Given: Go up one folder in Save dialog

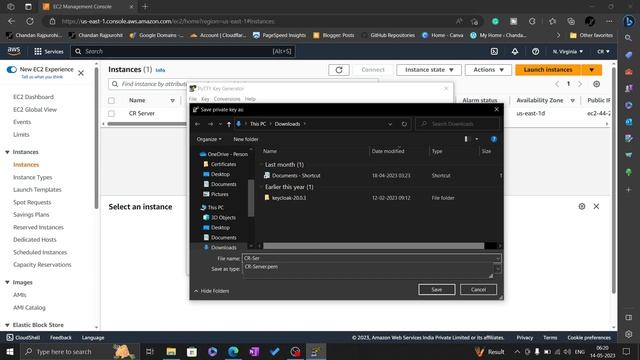Looking at the screenshot, I should 229,124.
